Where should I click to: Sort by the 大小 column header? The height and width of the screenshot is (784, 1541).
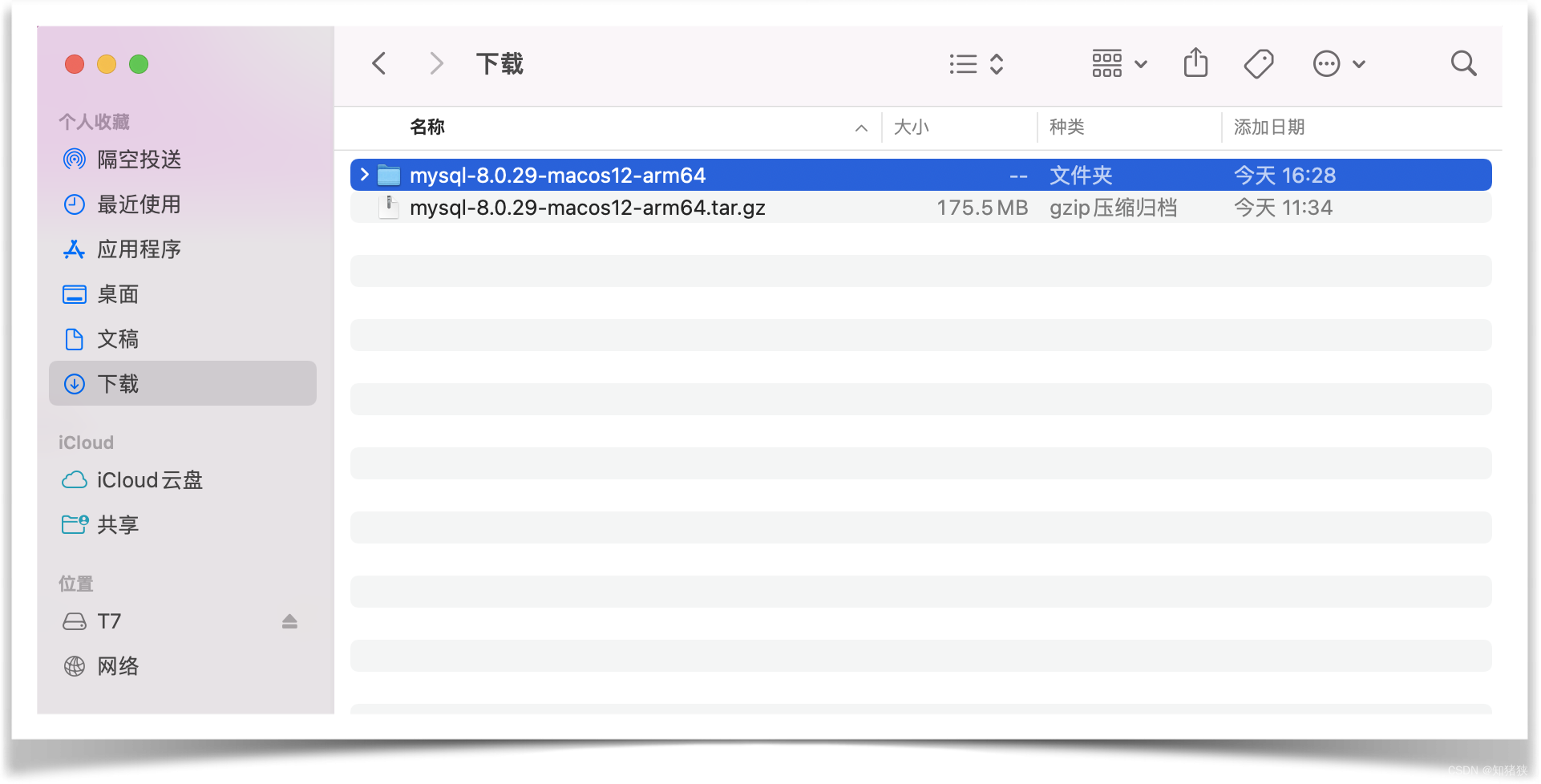pos(911,127)
